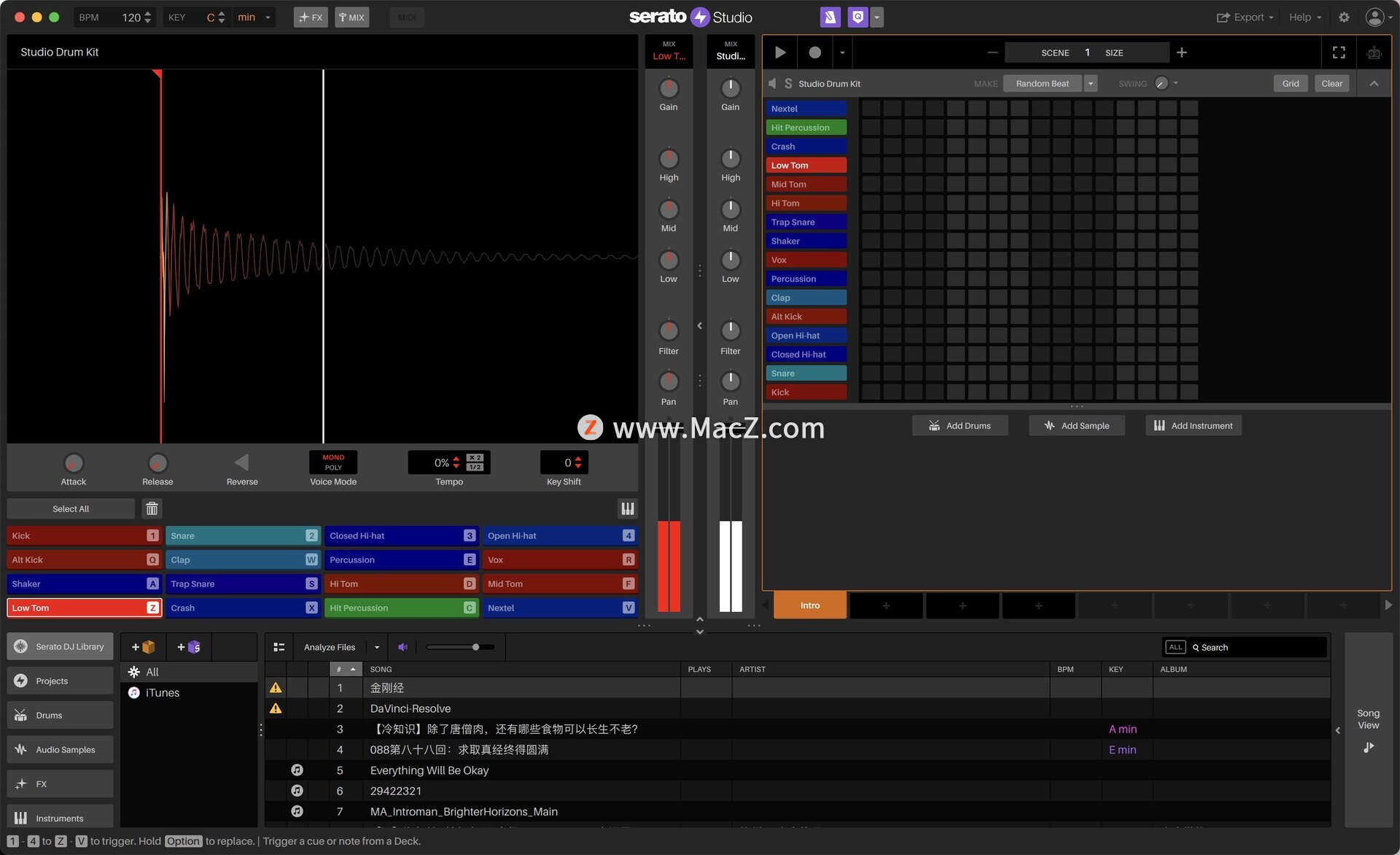The width and height of the screenshot is (1400, 855).
Task: Click the Key Shift stepper arrows
Action: [x=578, y=463]
